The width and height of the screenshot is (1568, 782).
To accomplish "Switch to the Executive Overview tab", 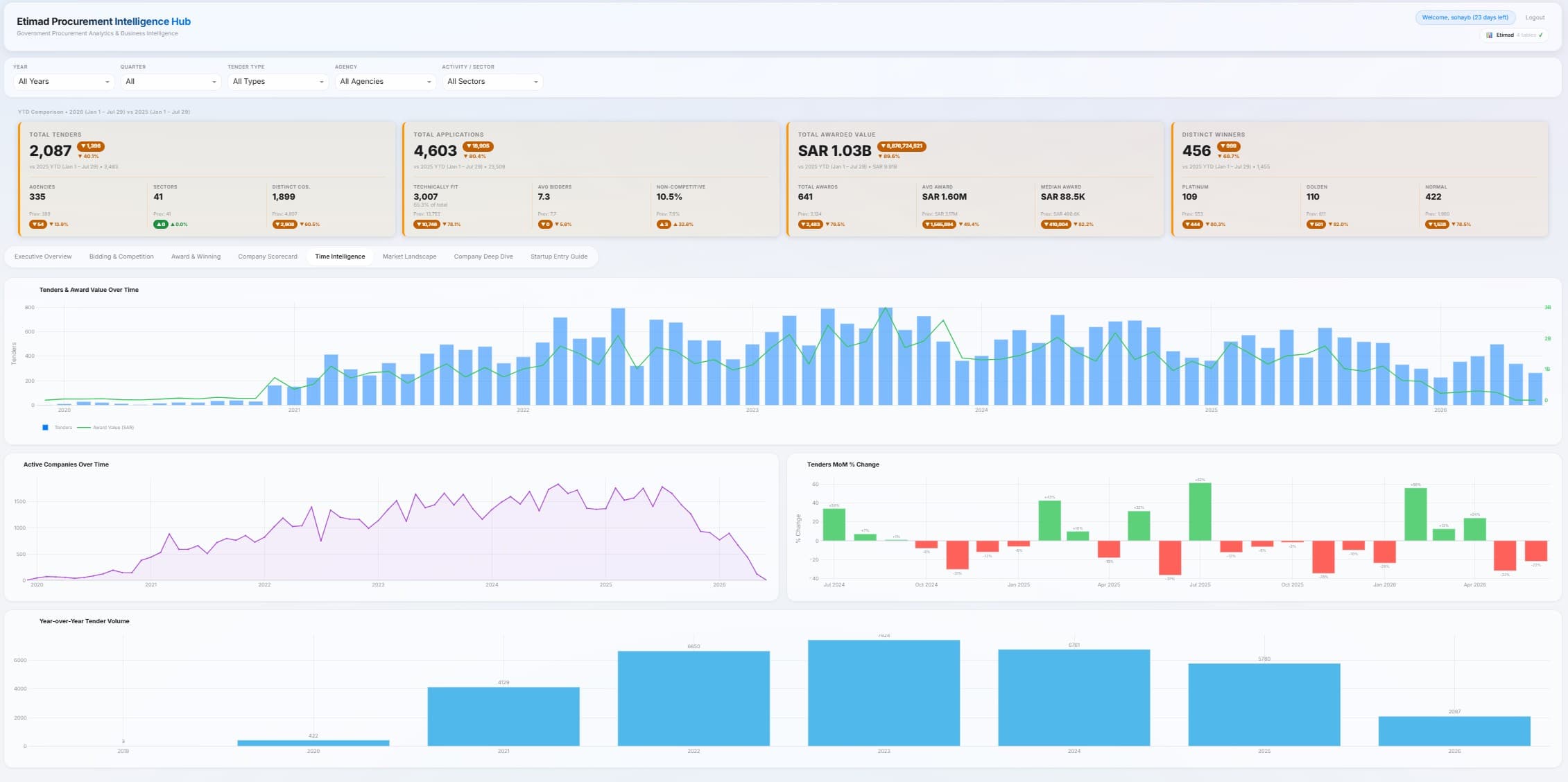I will coord(43,257).
